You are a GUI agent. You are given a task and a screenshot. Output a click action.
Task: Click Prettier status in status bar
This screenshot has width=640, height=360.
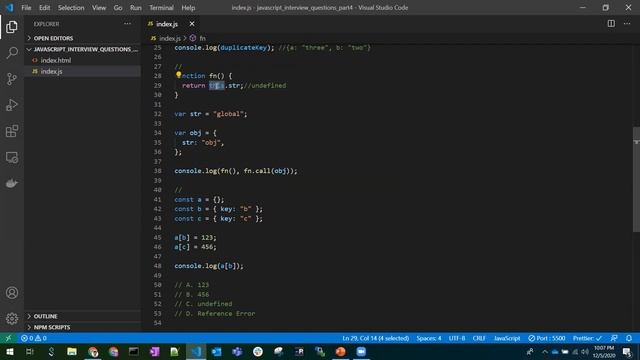point(587,338)
